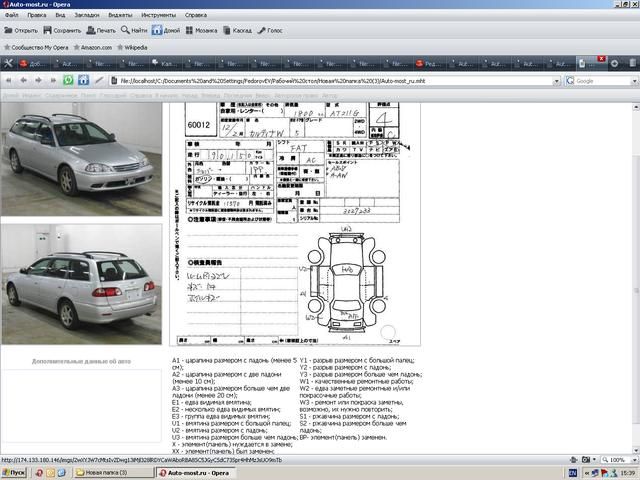This screenshot has width=640, height=480.
Task: Click the Auto-most.ru - Opera taskbar button
Action: pyautogui.click(x=195, y=473)
